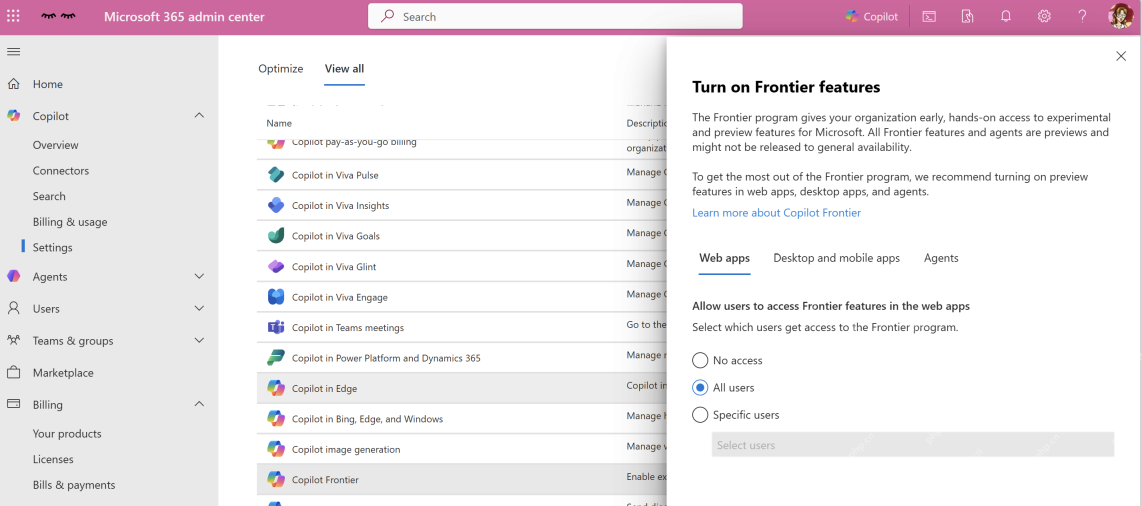Screen dimensions: 1142x506
Task: Click the Copilot in Viva Goals icon
Action: (x=276, y=236)
